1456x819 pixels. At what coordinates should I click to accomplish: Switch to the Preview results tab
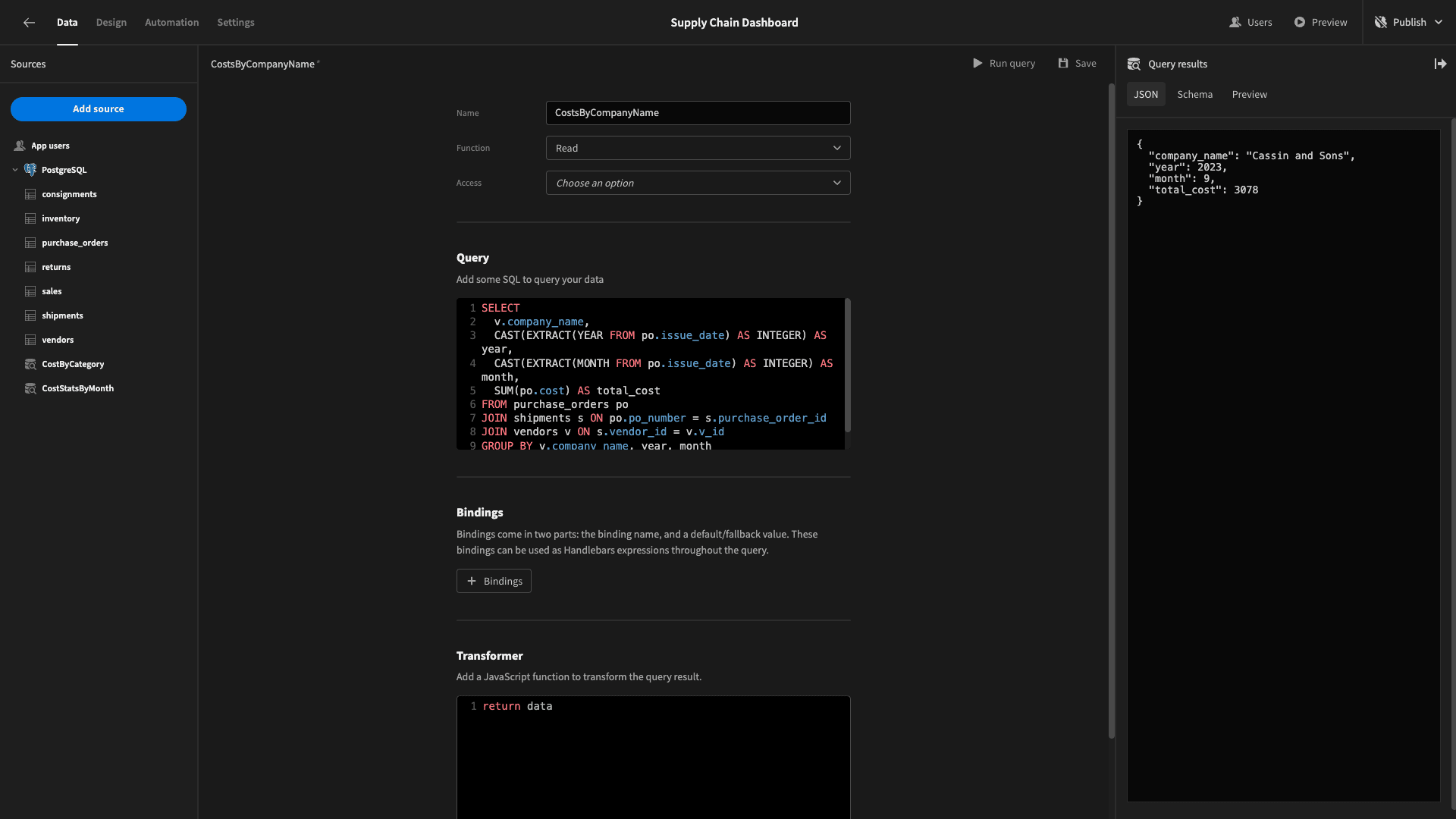pyautogui.click(x=1249, y=94)
